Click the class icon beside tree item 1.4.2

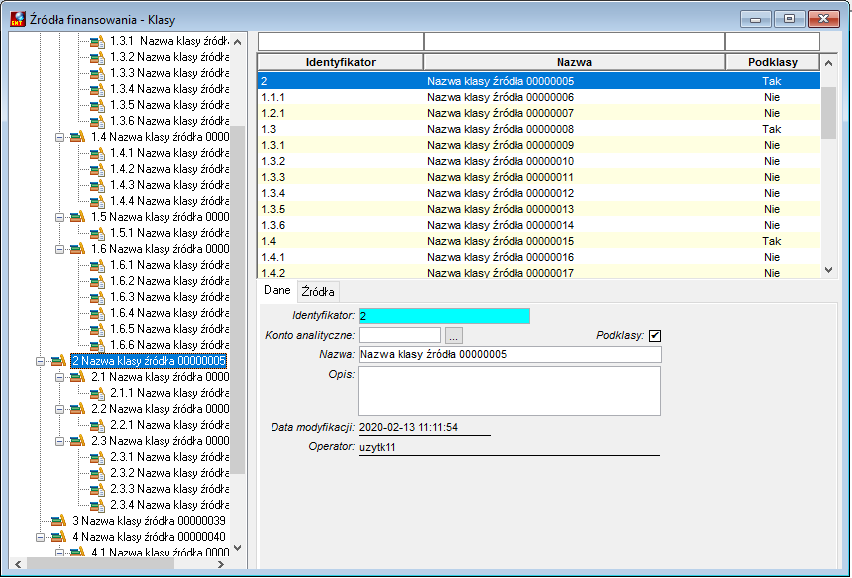tap(97, 169)
